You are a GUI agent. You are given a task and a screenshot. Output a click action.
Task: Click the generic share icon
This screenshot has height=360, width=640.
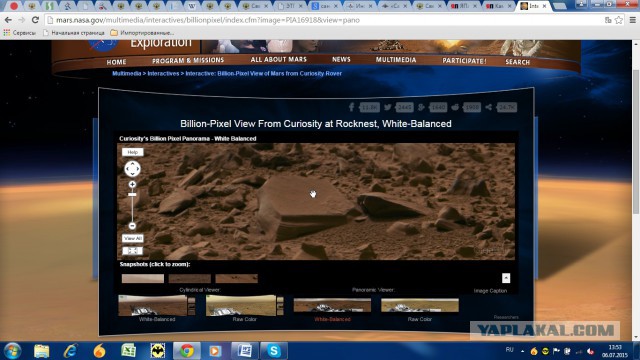[x=489, y=107]
